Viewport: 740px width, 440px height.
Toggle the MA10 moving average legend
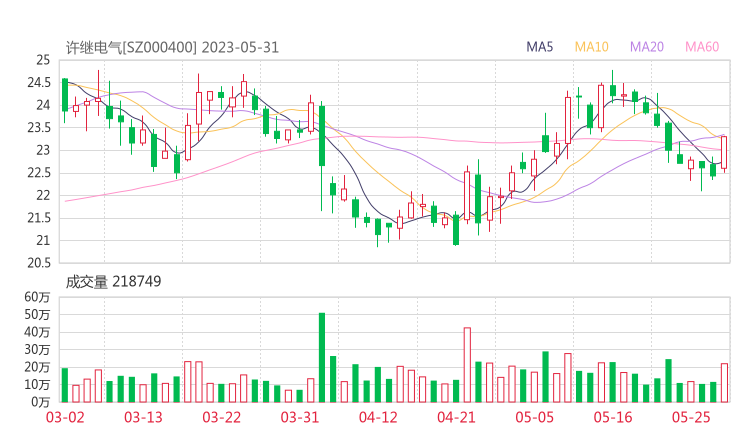tap(591, 47)
